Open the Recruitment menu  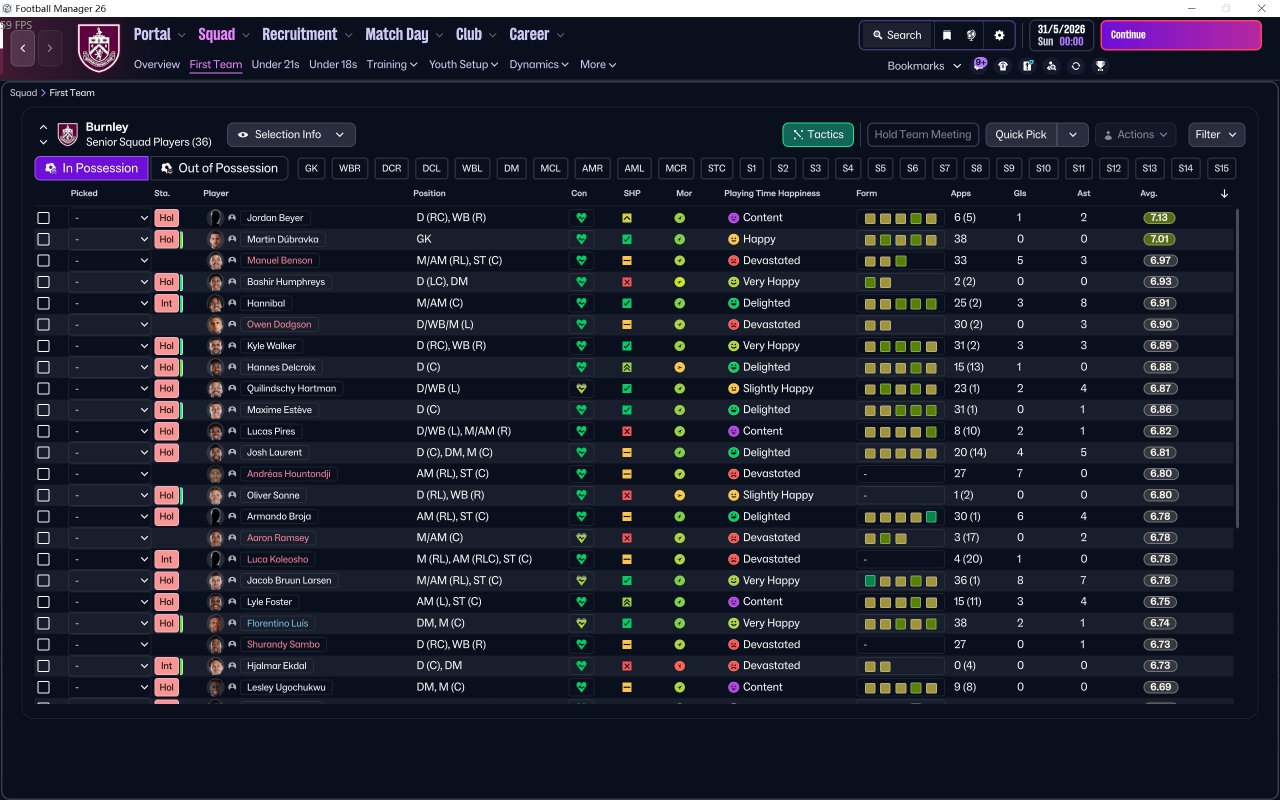307,35
